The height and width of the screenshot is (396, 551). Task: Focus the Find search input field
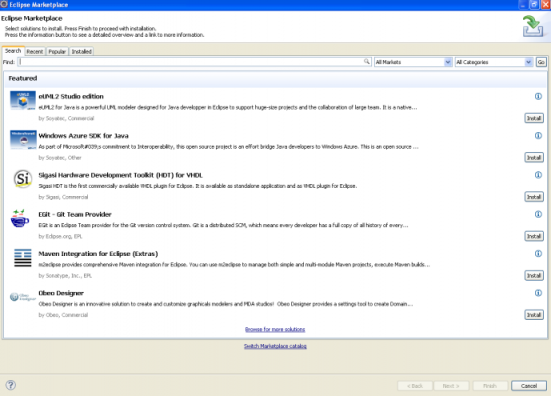195,62
